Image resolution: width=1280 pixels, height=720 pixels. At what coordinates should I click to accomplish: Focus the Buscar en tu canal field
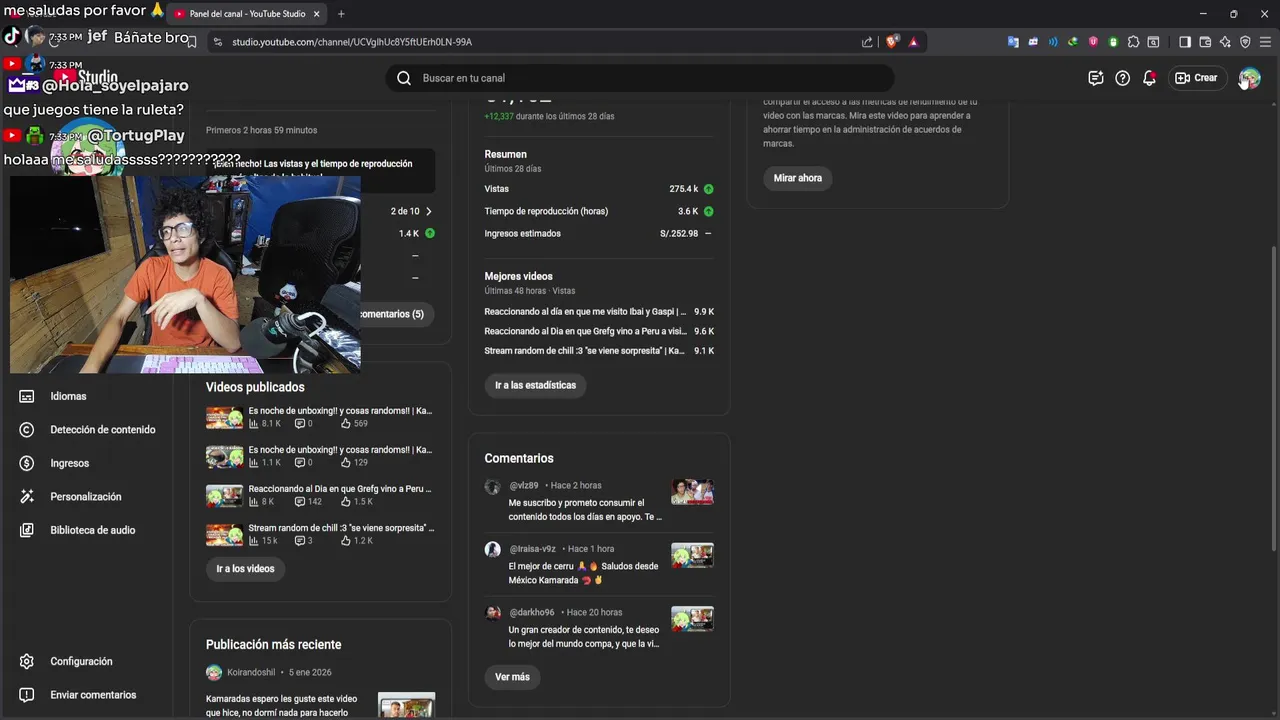point(640,78)
